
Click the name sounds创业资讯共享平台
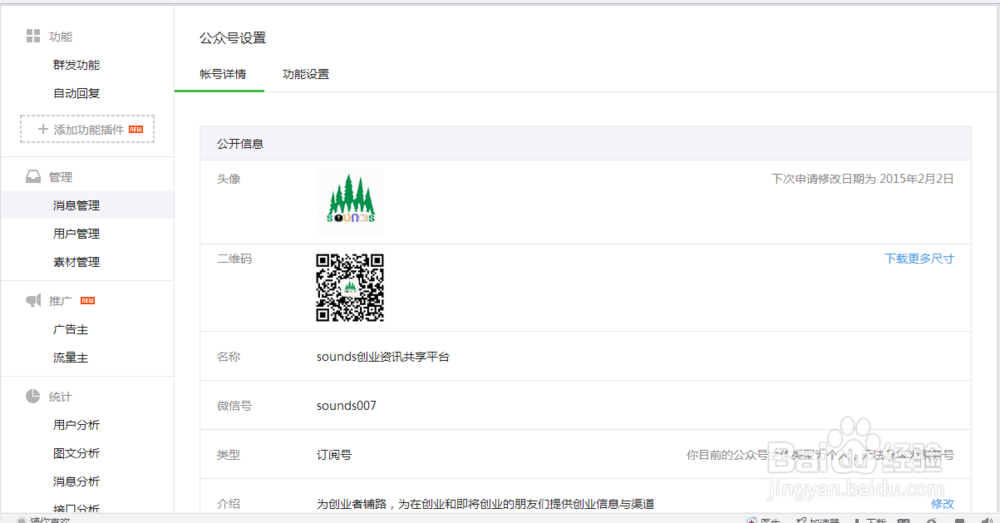tap(383, 357)
